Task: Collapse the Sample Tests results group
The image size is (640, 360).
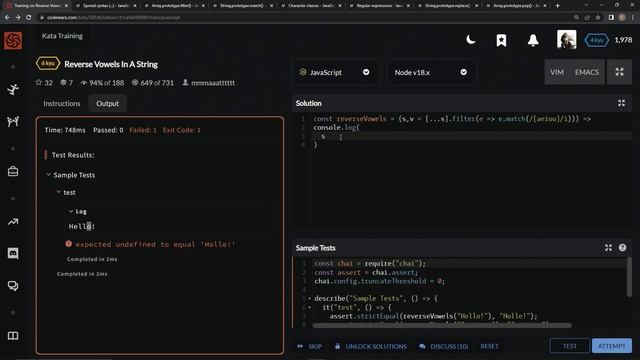Action: tap(49, 175)
